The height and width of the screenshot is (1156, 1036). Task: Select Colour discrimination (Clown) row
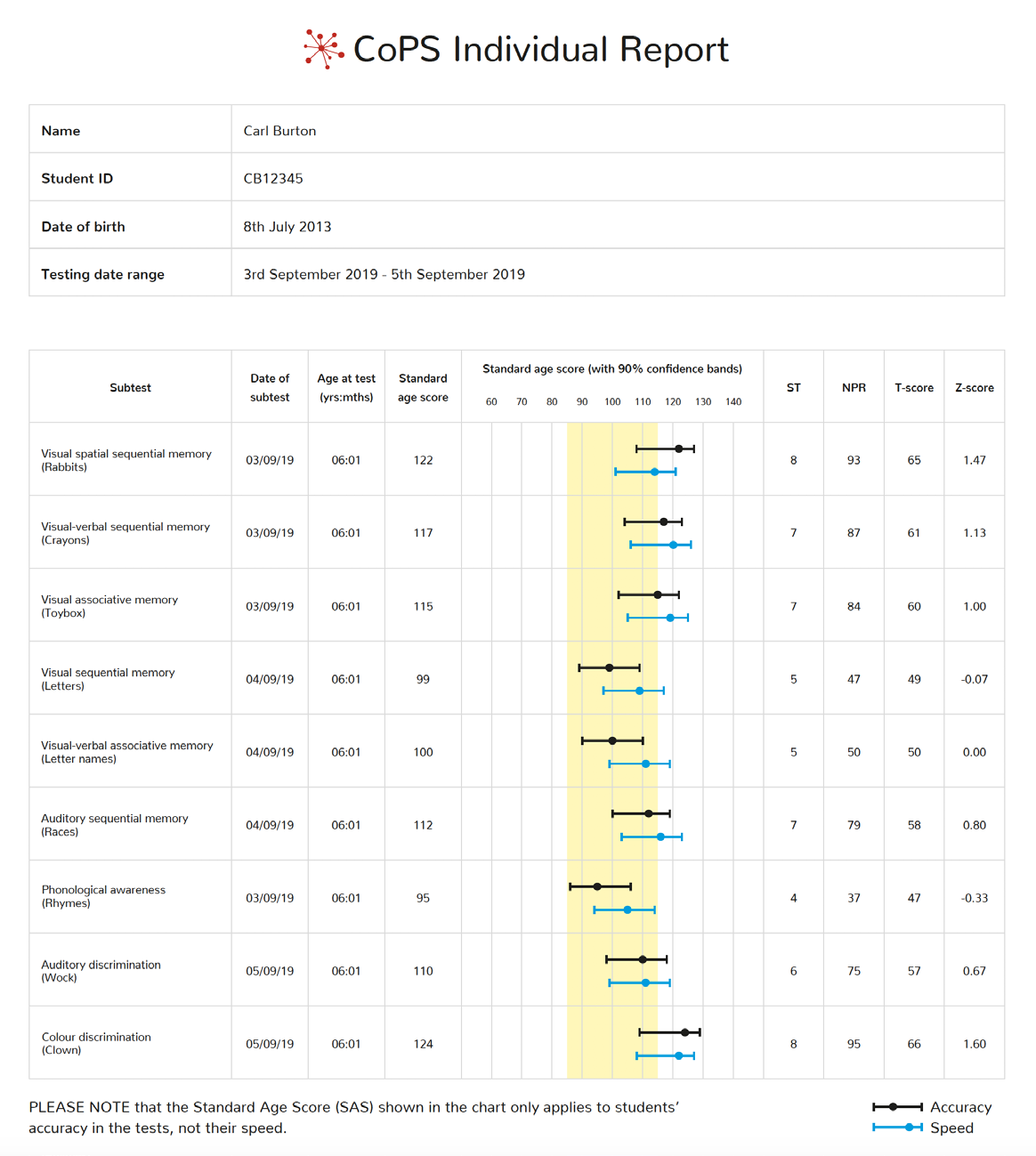pyautogui.click(x=517, y=1043)
